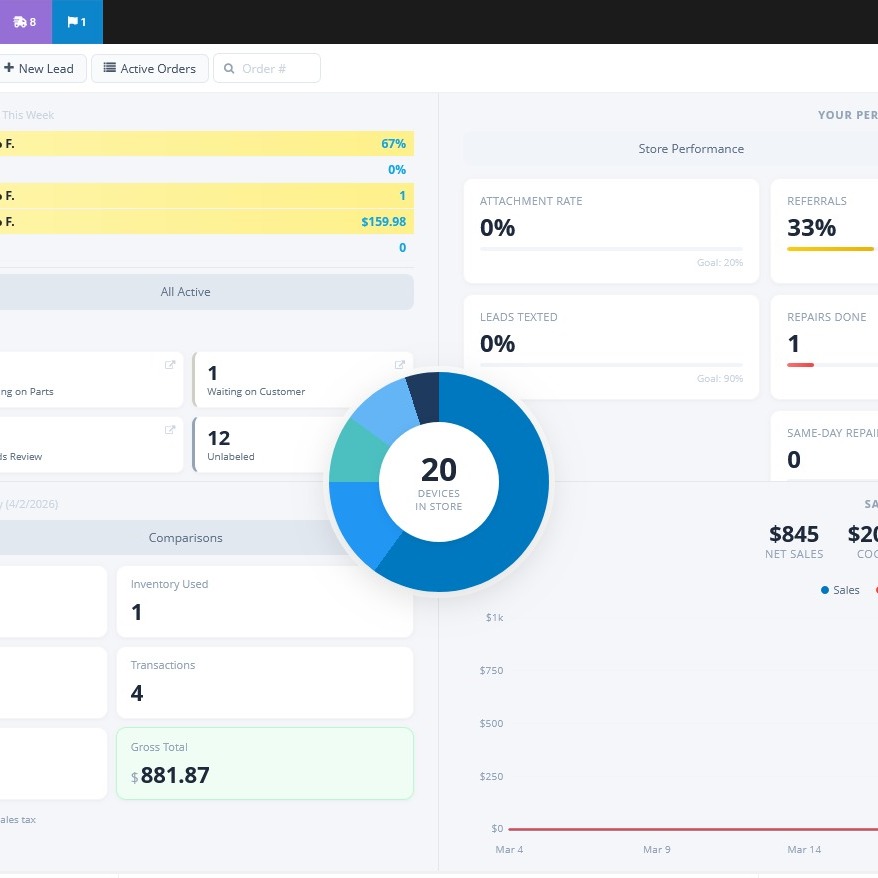Click the purple truck icon showing 8
The height and width of the screenshot is (878, 878).
pyautogui.click(x=22, y=22)
